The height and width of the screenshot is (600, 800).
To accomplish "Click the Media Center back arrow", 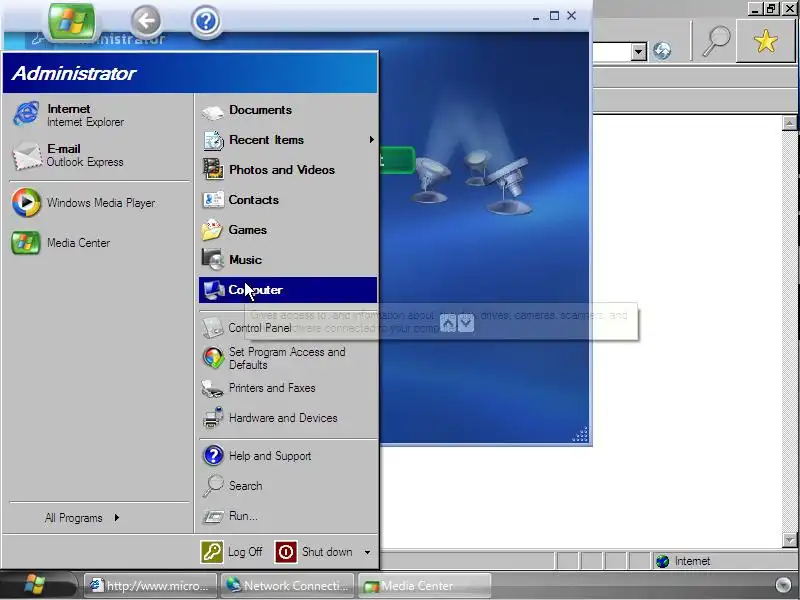I will (x=146, y=21).
